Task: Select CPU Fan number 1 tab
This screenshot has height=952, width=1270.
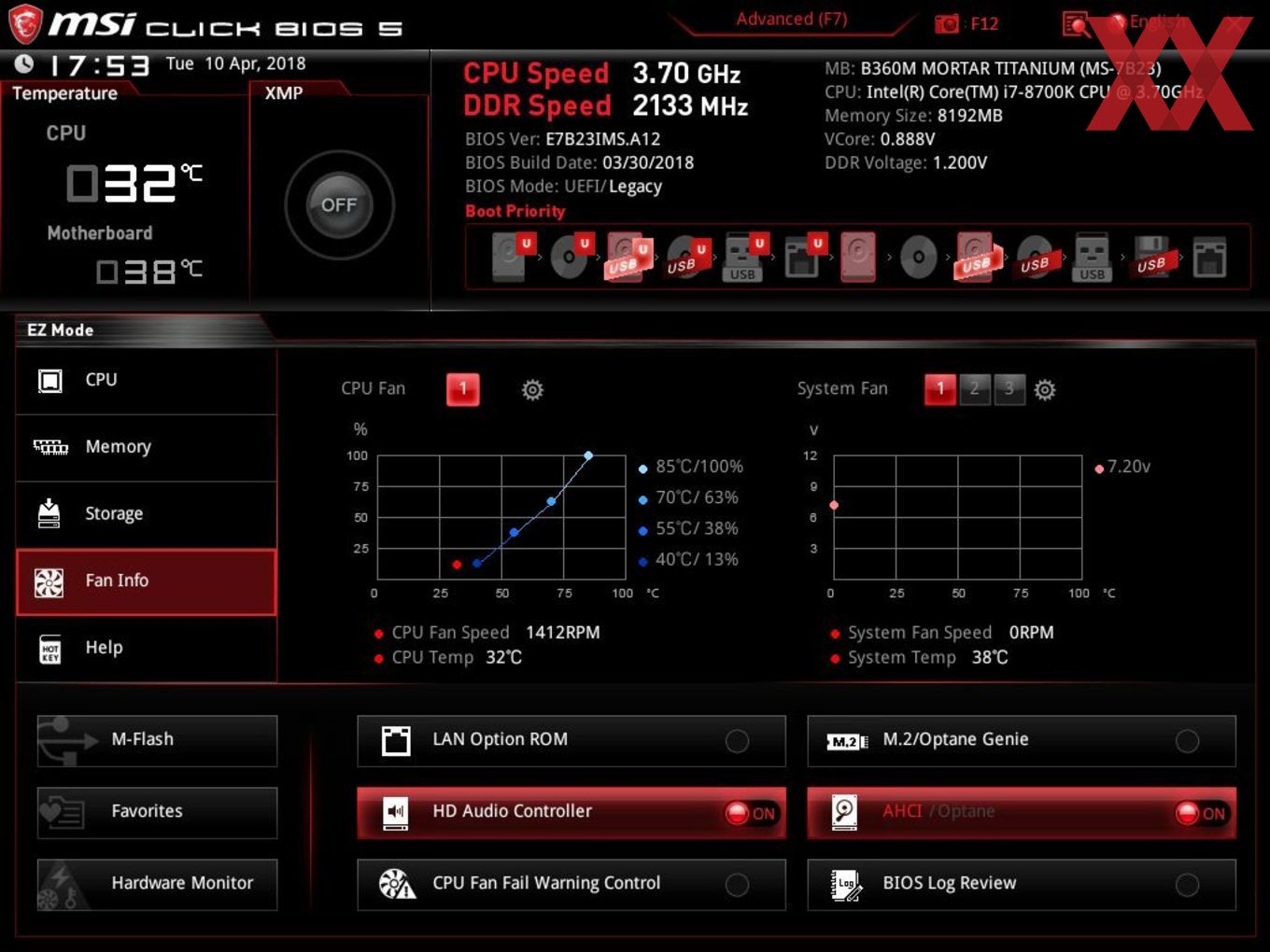Action: tap(462, 389)
